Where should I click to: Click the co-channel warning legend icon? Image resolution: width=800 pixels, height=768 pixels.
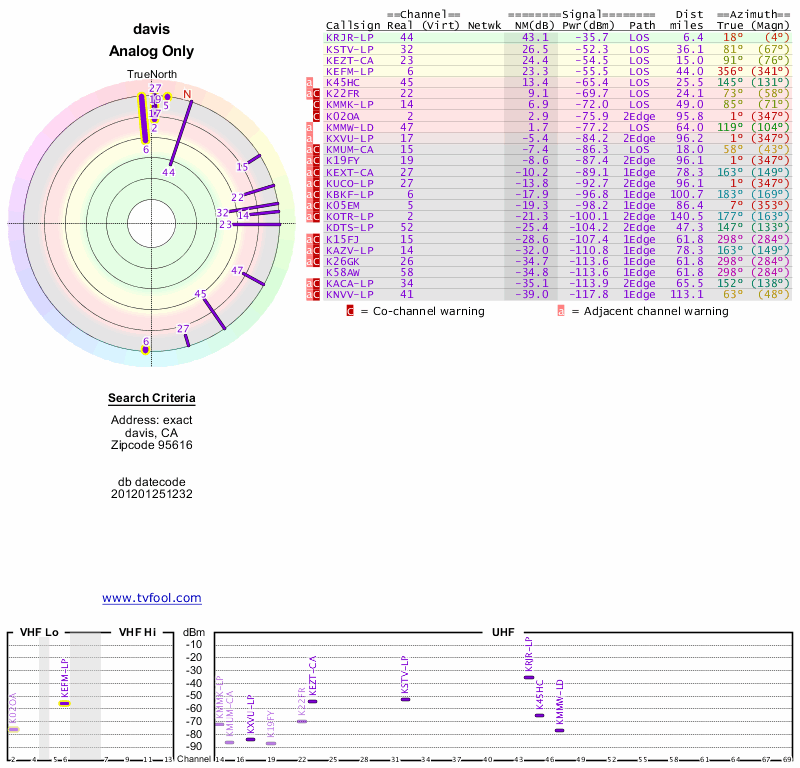(350, 311)
